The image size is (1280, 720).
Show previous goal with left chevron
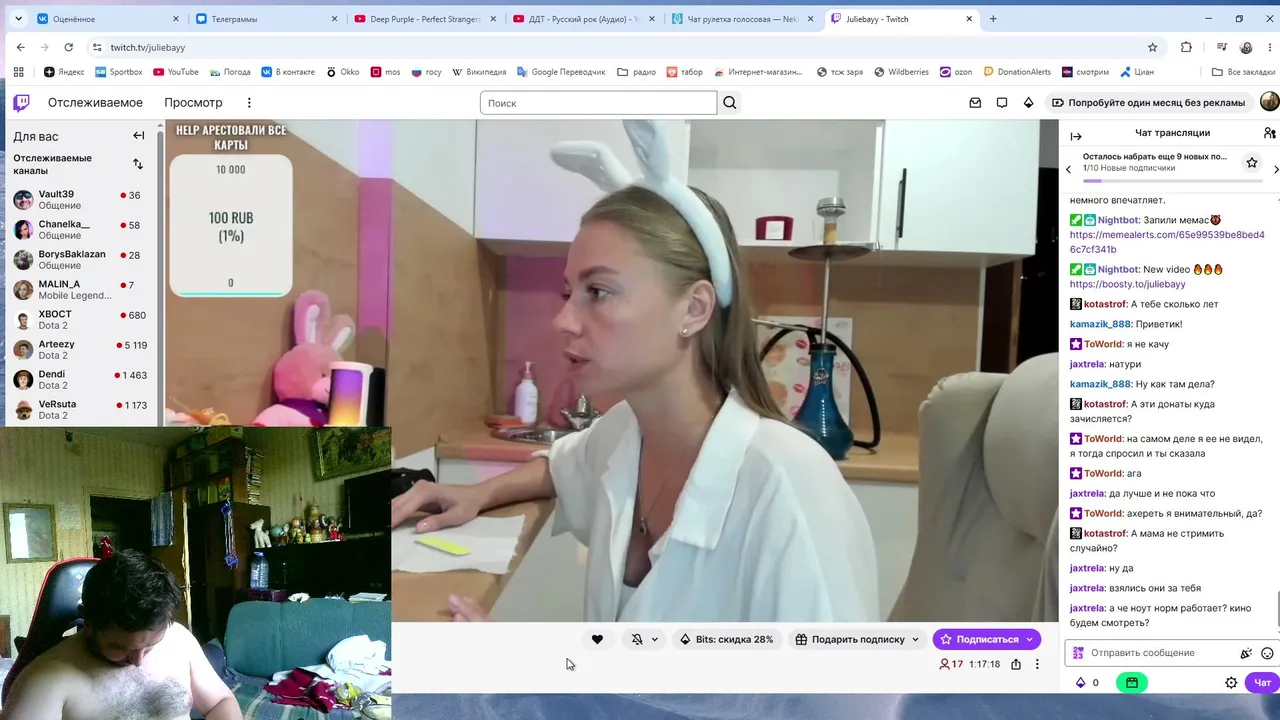(1068, 169)
